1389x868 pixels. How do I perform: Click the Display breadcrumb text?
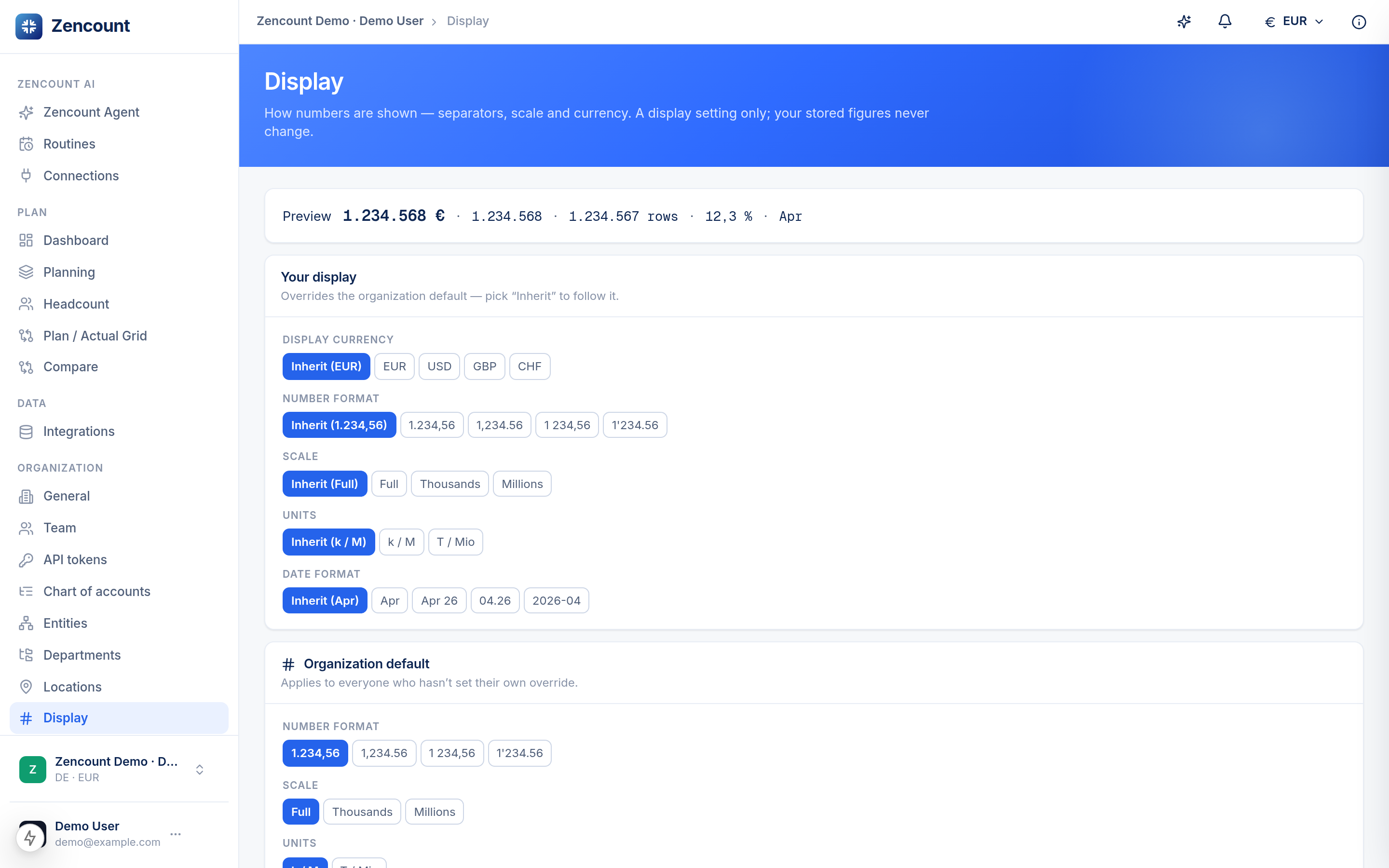(468, 21)
